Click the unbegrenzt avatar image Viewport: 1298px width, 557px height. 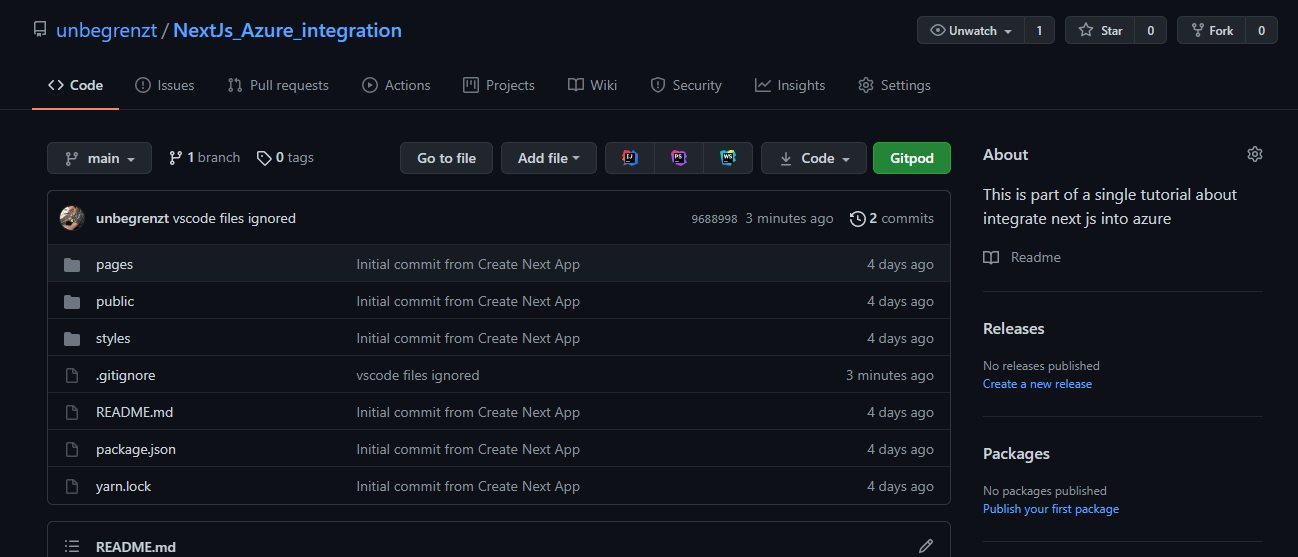[x=72, y=218]
